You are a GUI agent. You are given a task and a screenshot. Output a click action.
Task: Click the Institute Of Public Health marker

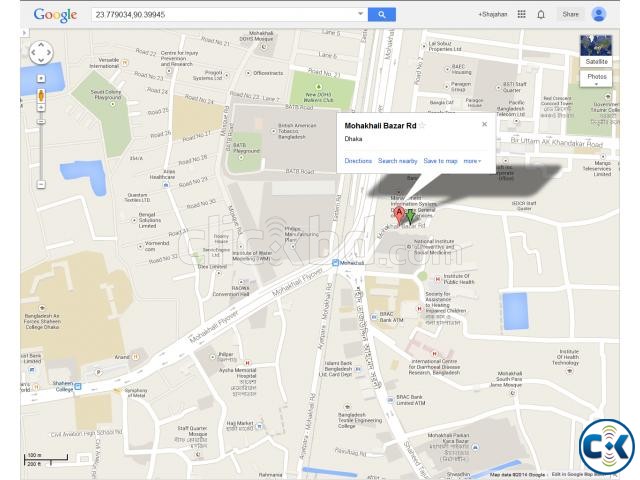click(x=438, y=279)
